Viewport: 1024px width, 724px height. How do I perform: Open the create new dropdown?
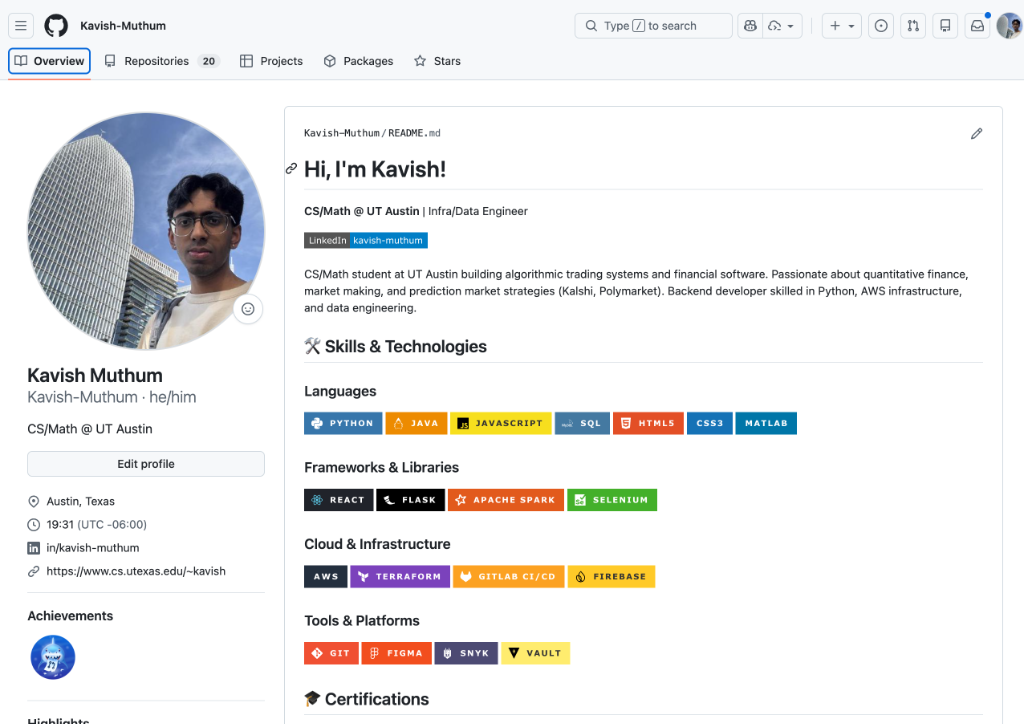[x=841, y=25]
